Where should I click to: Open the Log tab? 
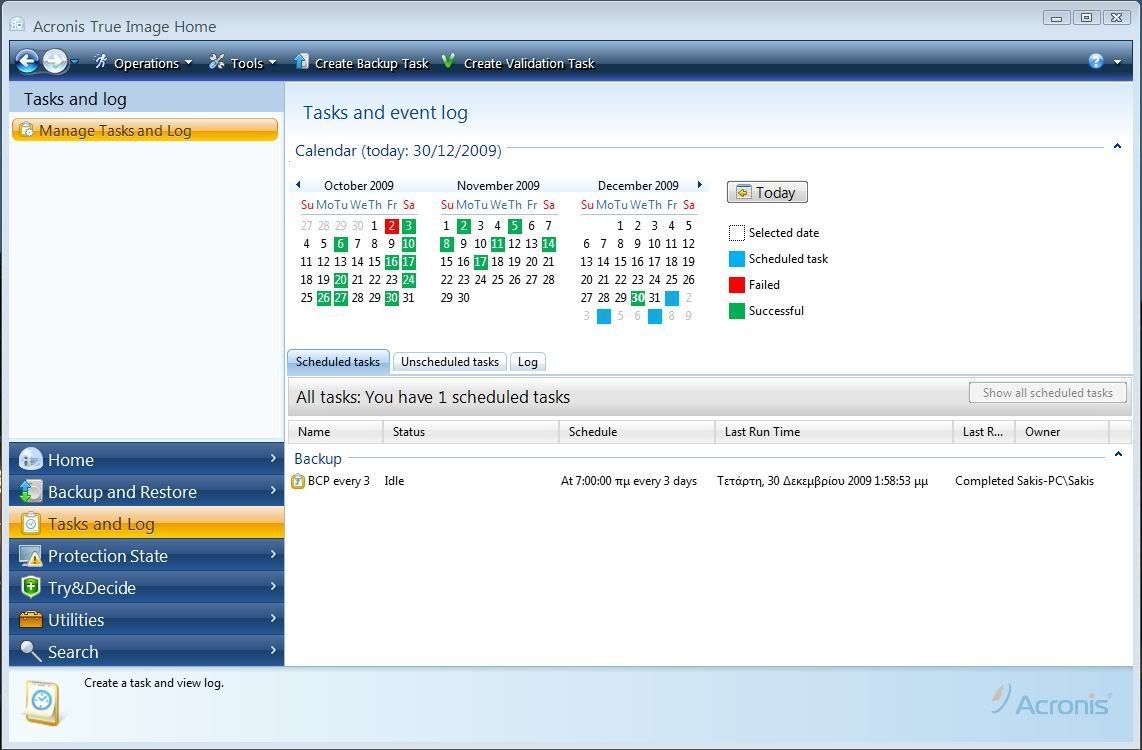[527, 361]
